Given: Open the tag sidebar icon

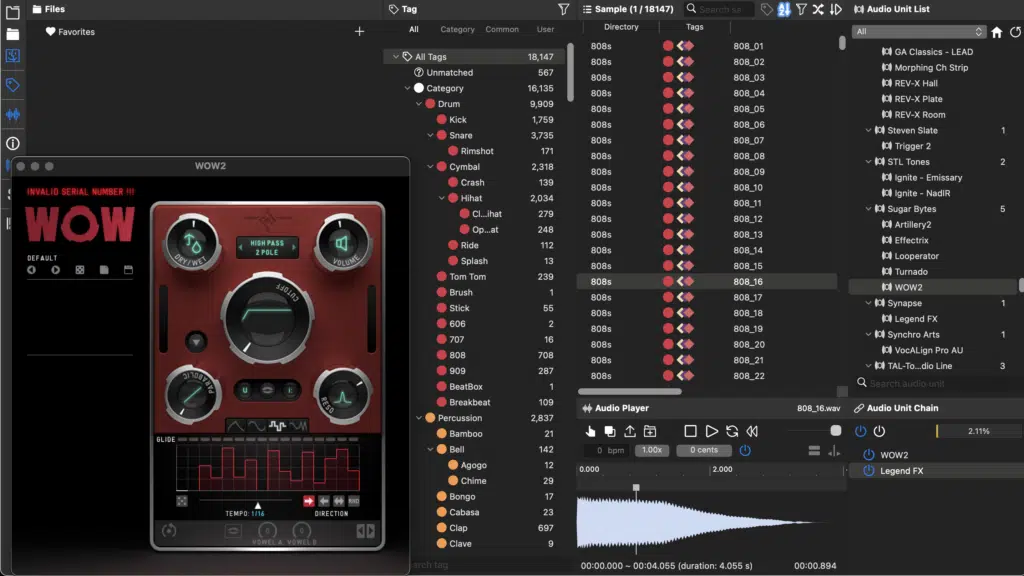Looking at the screenshot, I should coord(12,85).
